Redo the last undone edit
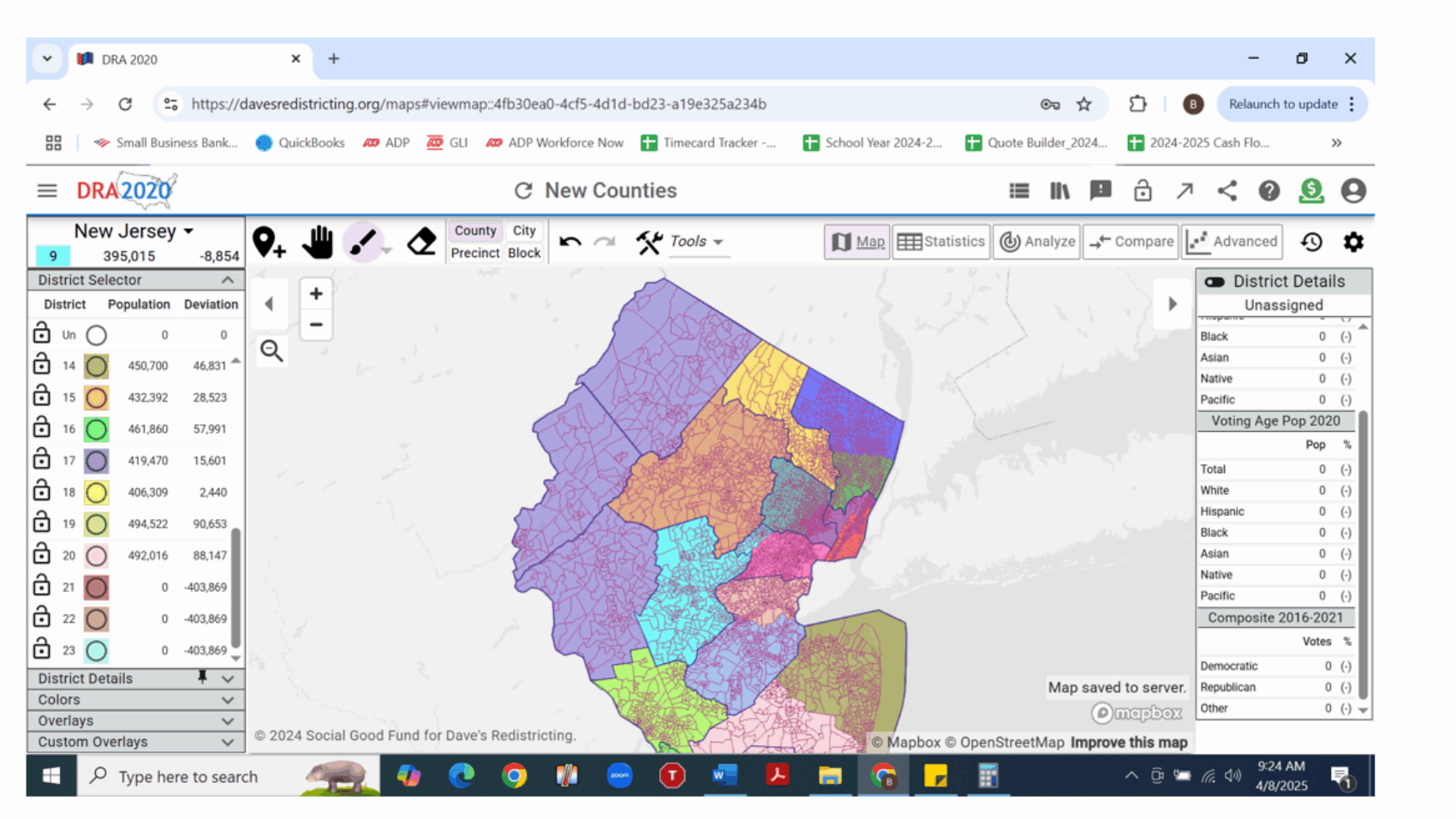This screenshot has height=819, width=1456. 605,242
